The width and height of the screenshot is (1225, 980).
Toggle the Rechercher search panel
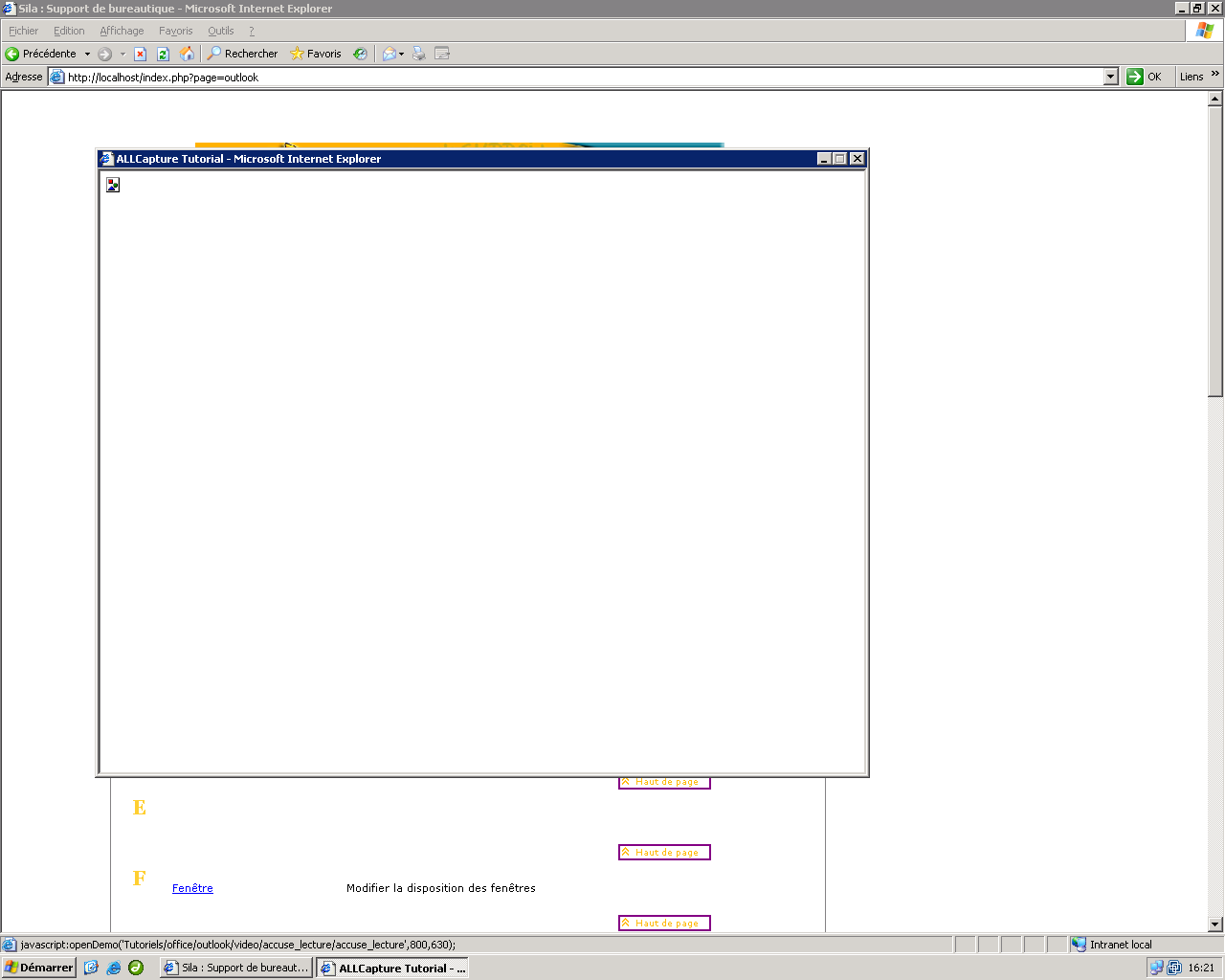(242, 54)
